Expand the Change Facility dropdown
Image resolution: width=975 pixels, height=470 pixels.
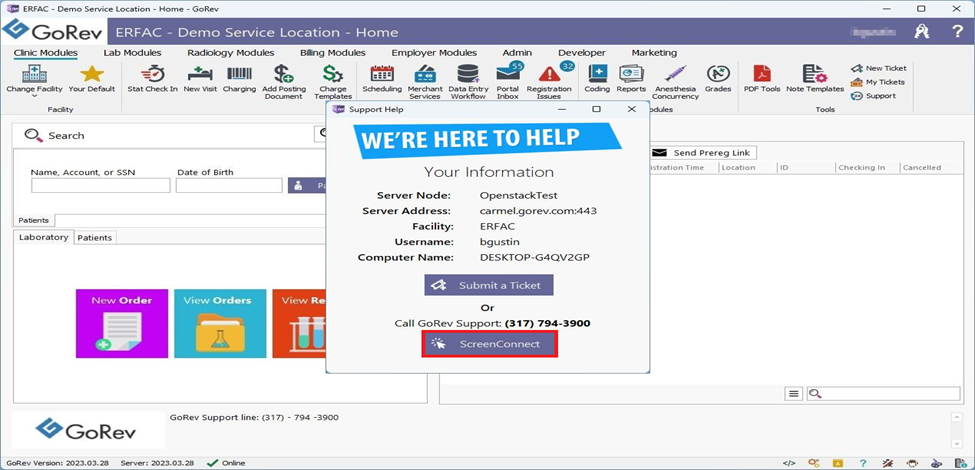point(34,80)
